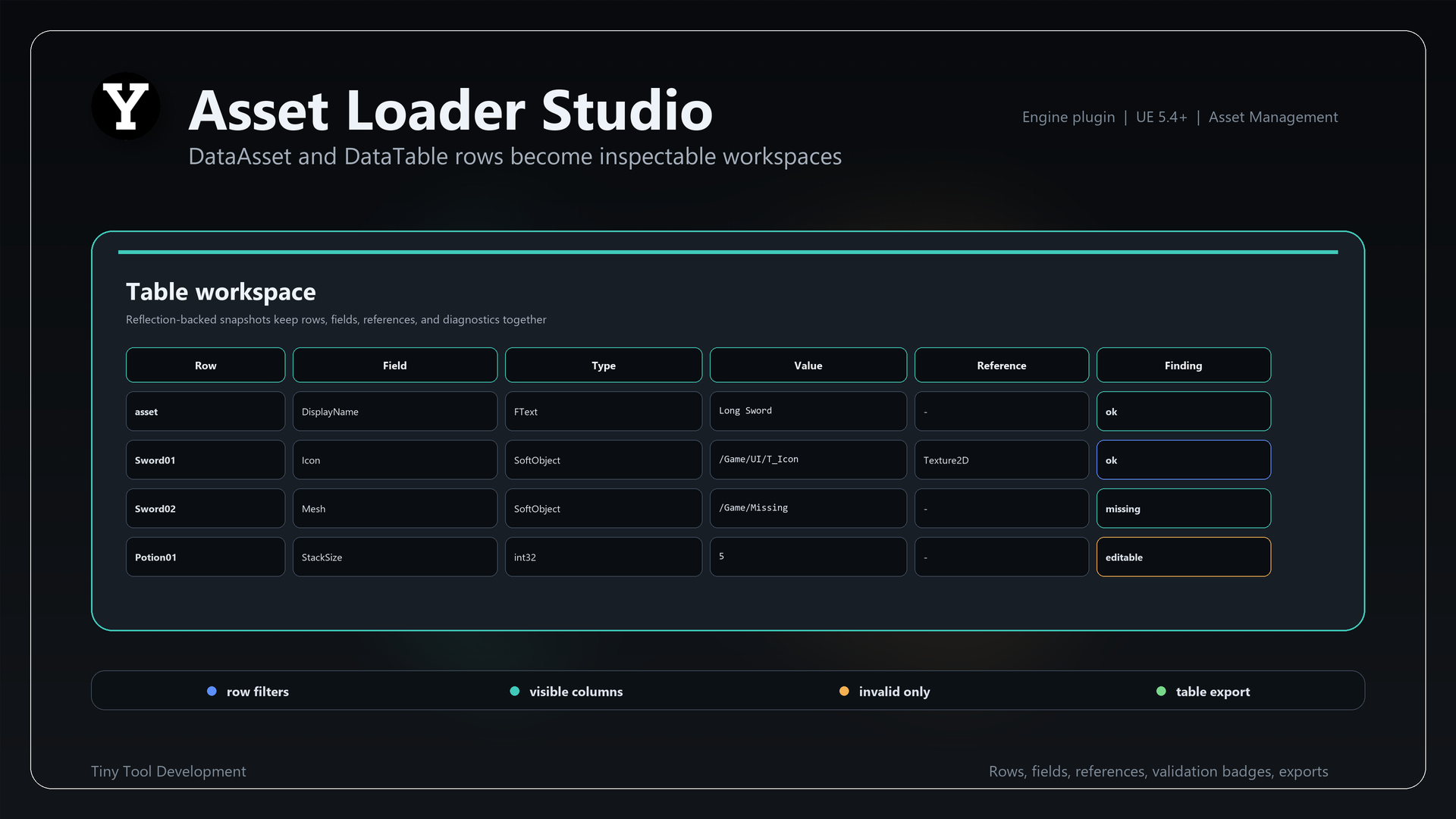This screenshot has height=819, width=1456.
Task: Click the Tiny Tool Development footer text
Action: point(168,771)
